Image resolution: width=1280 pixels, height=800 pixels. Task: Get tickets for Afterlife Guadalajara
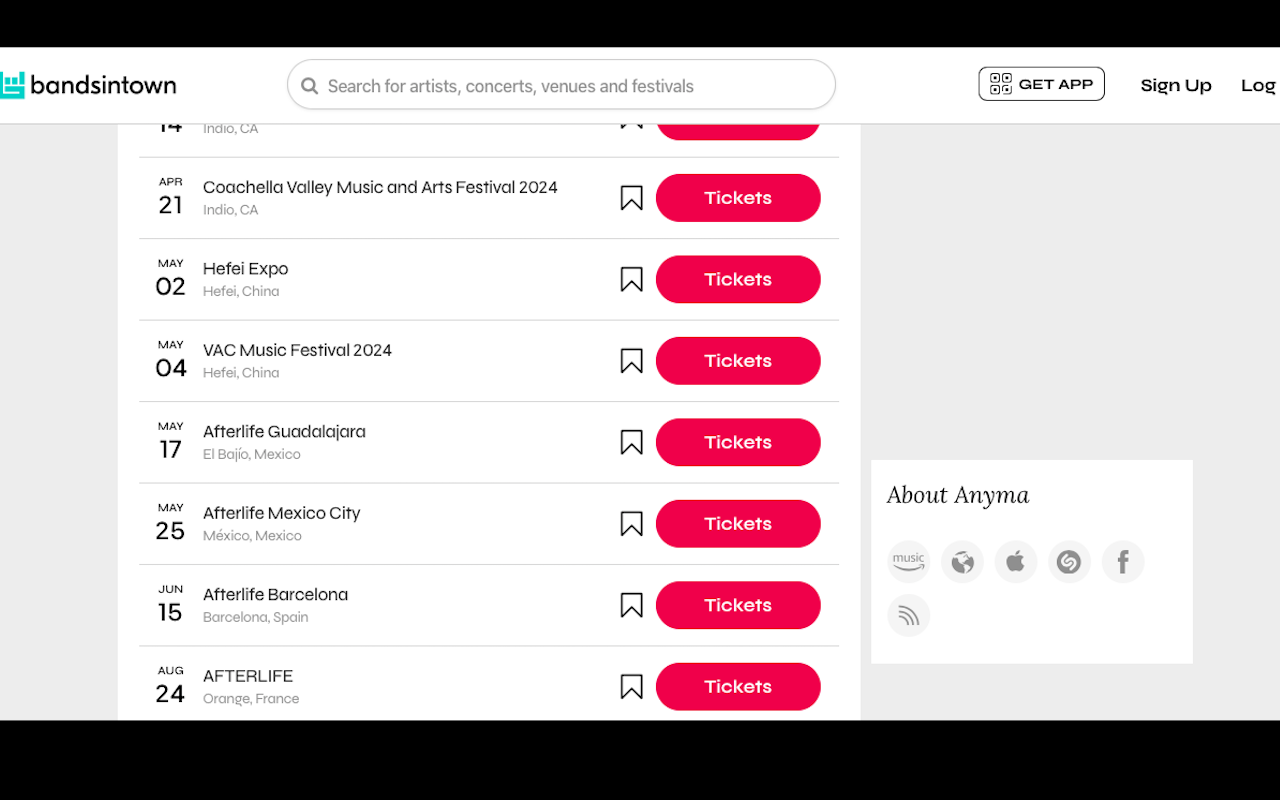(738, 442)
